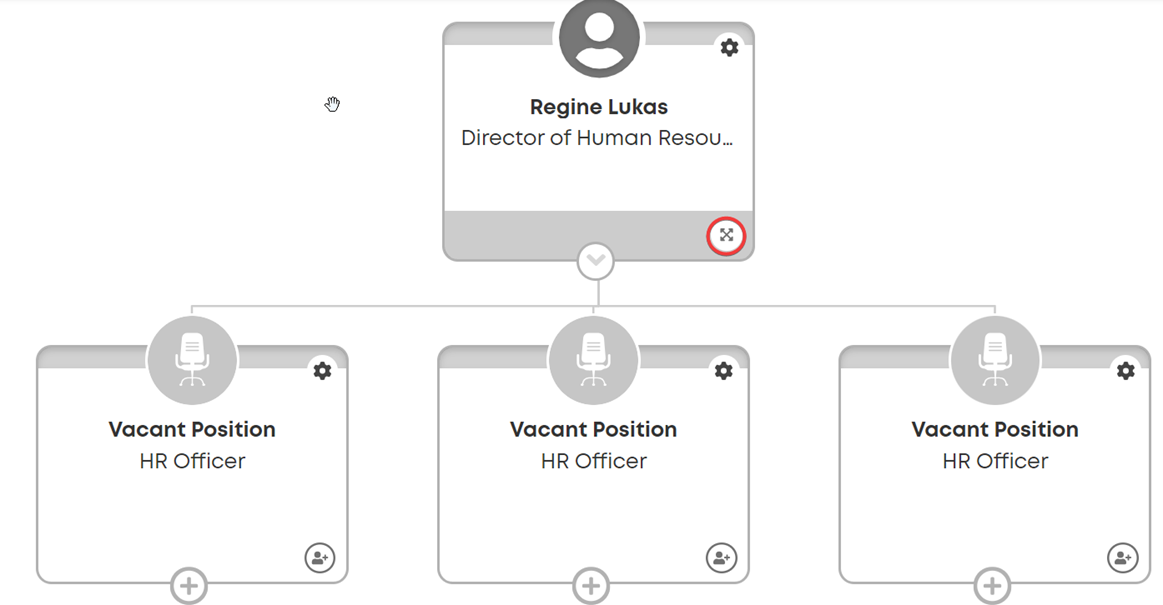The width and height of the screenshot is (1163, 605).
Task: Assign a person to middle vacant position
Action: [x=722, y=558]
